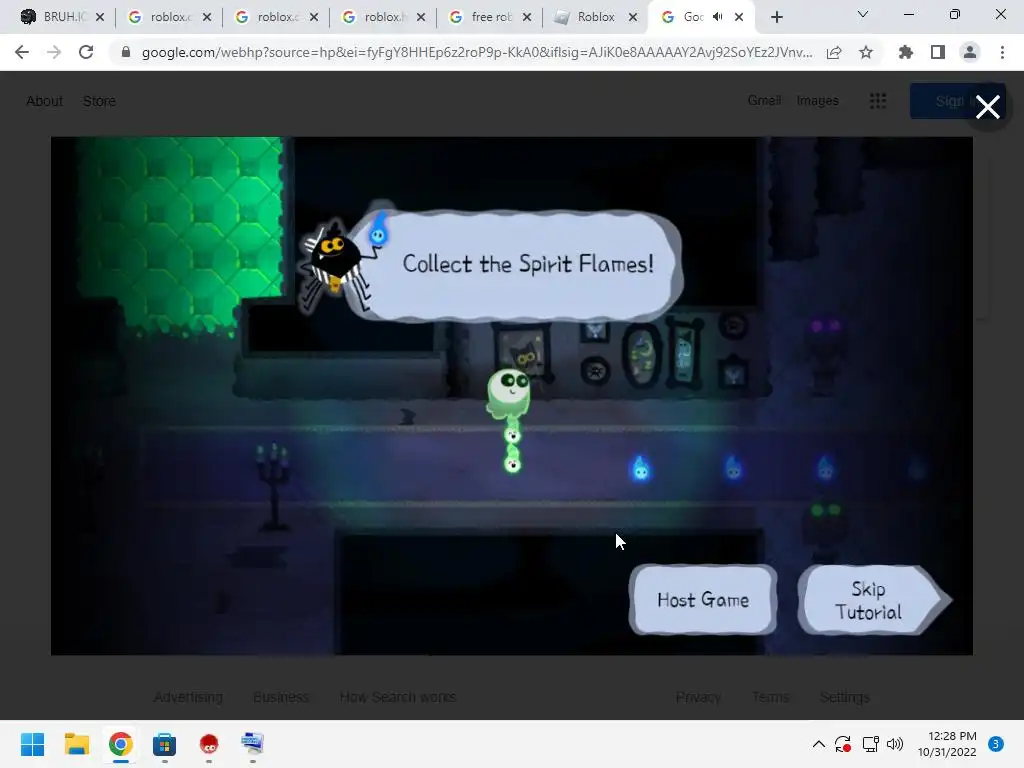This screenshot has width=1024, height=768.
Task: Skip the game tutorial
Action: click(x=874, y=600)
